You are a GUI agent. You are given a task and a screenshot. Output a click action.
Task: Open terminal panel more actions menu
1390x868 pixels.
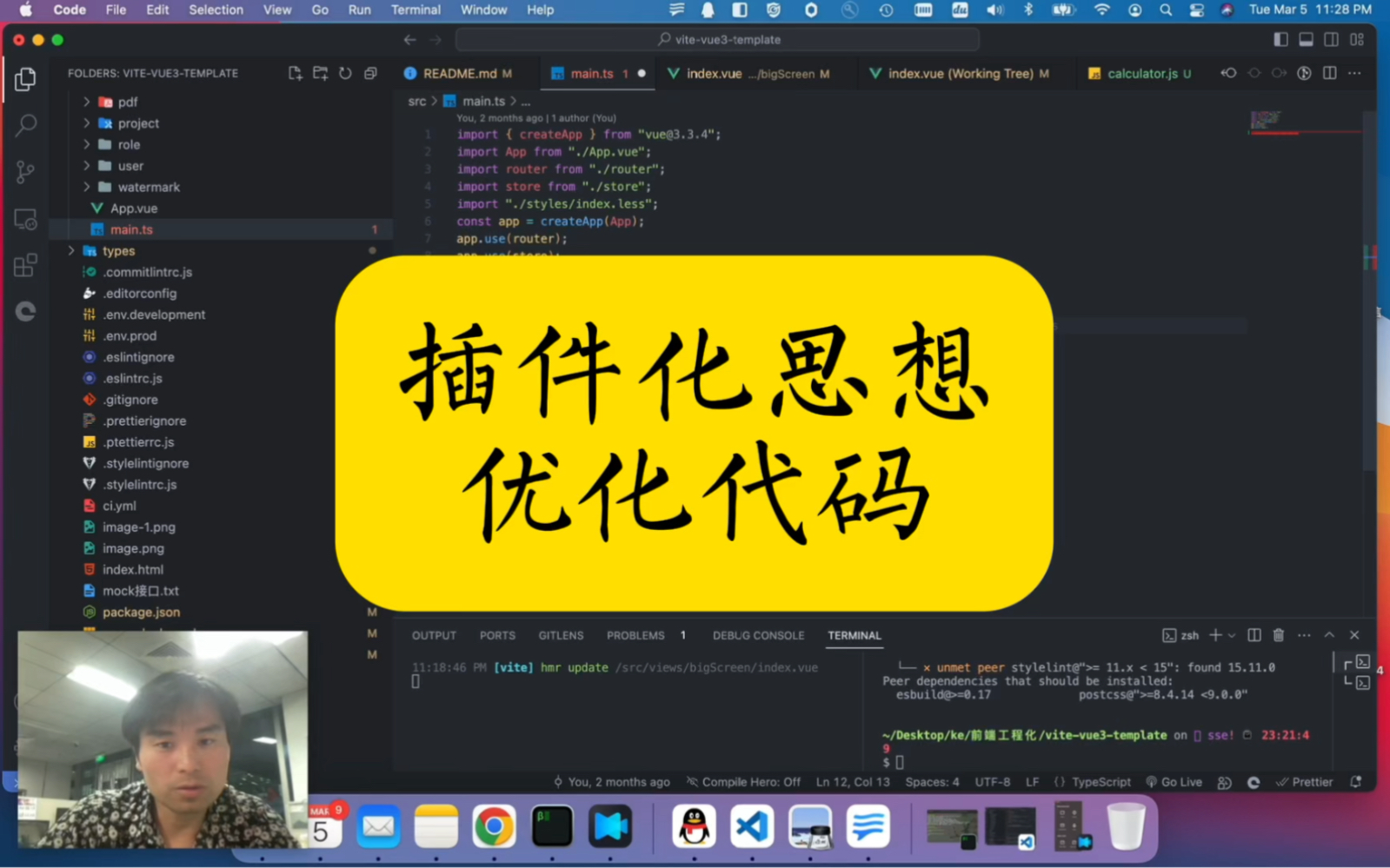click(x=1304, y=635)
